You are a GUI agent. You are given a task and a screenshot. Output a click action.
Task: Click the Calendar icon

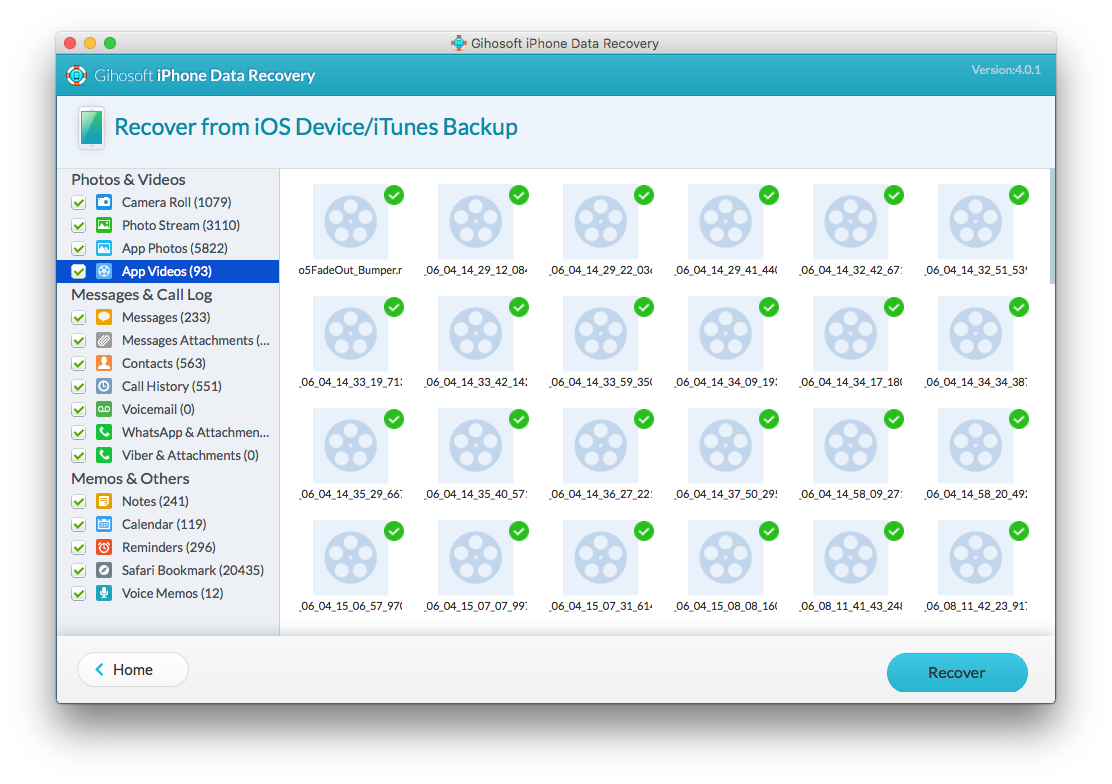click(x=104, y=524)
